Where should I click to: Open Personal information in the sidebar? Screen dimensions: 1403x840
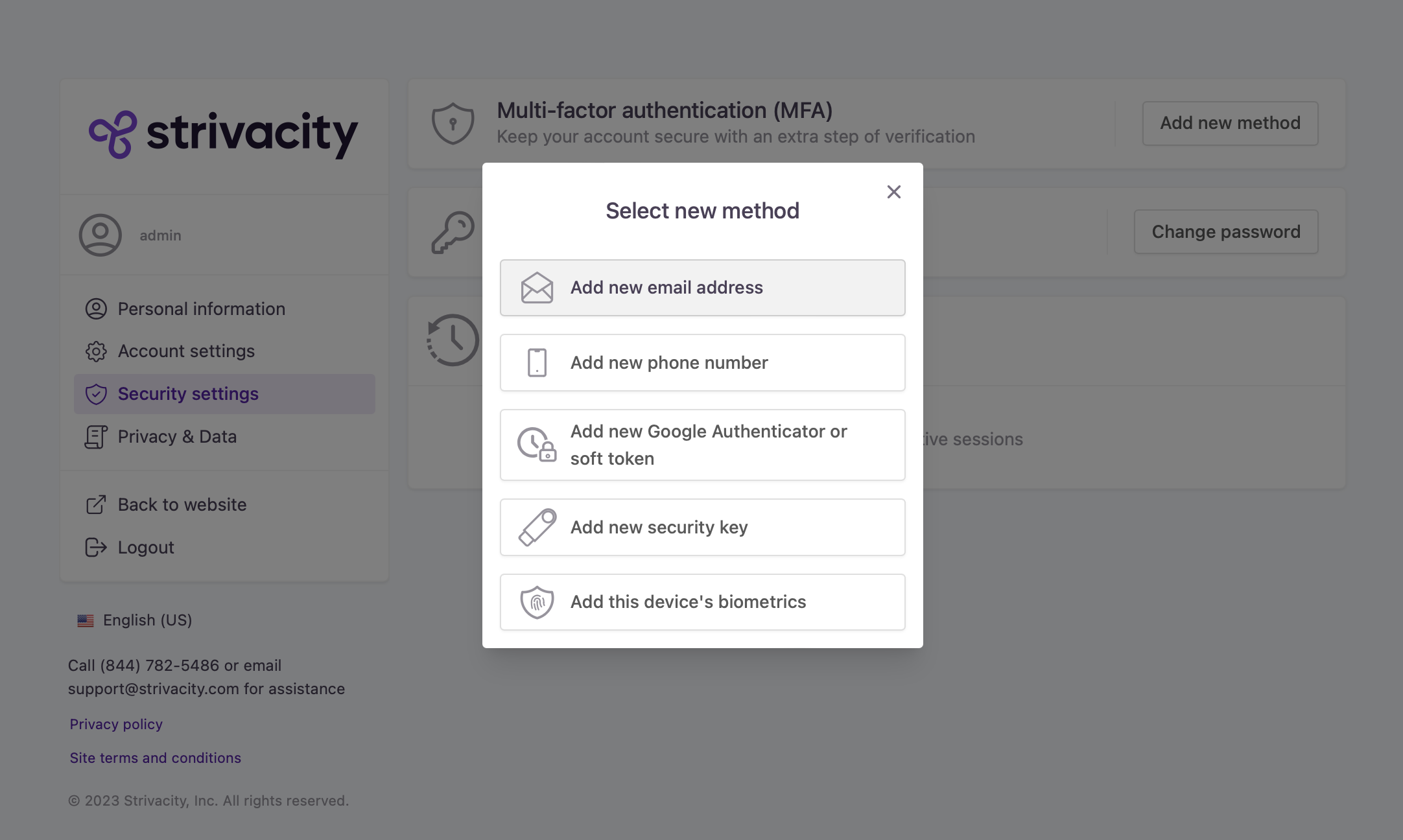tap(201, 309)
